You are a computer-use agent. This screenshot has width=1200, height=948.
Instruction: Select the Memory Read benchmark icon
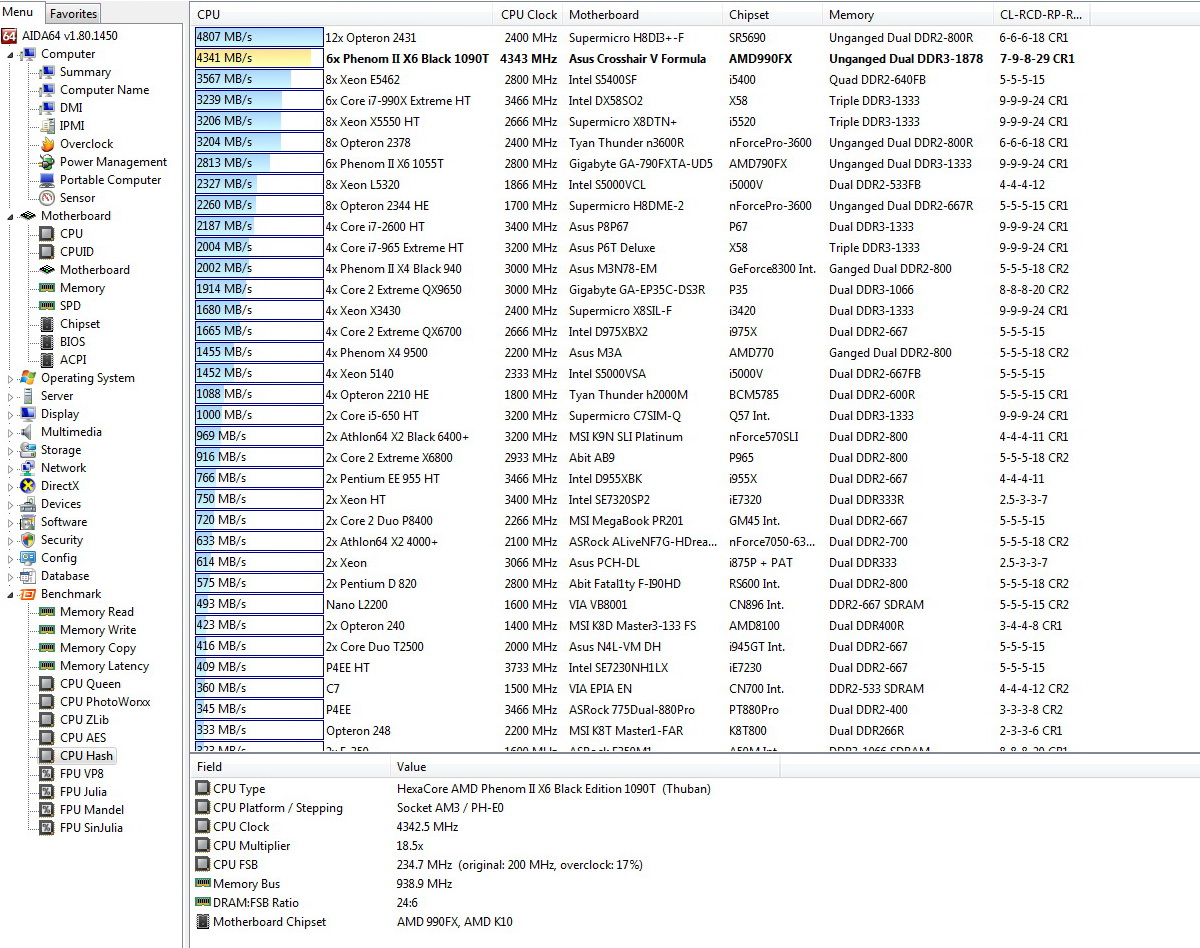[47, 612]
